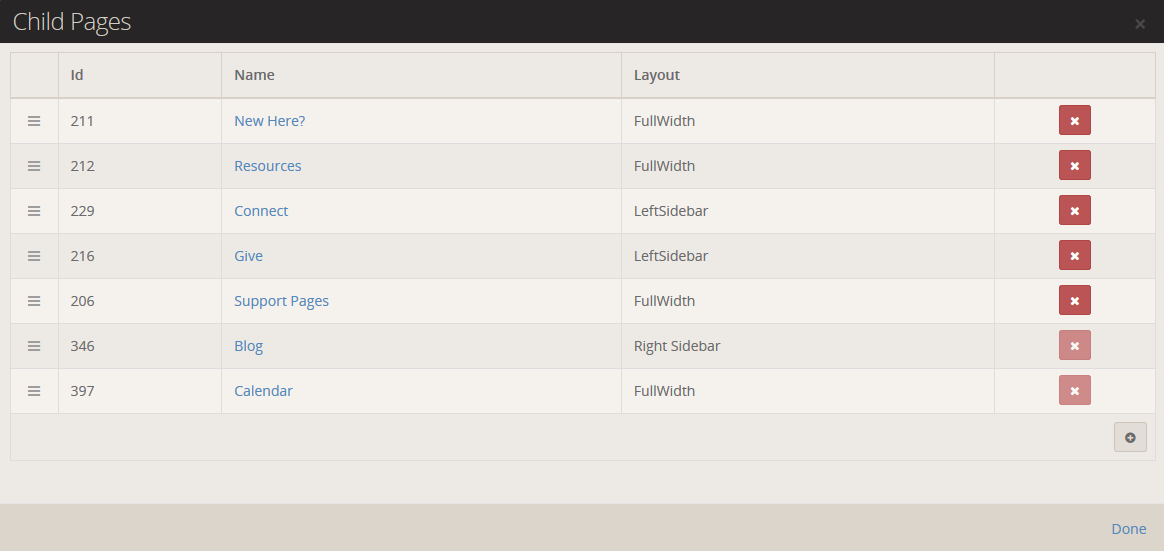Delete the New Here? page

point(1074,121)
